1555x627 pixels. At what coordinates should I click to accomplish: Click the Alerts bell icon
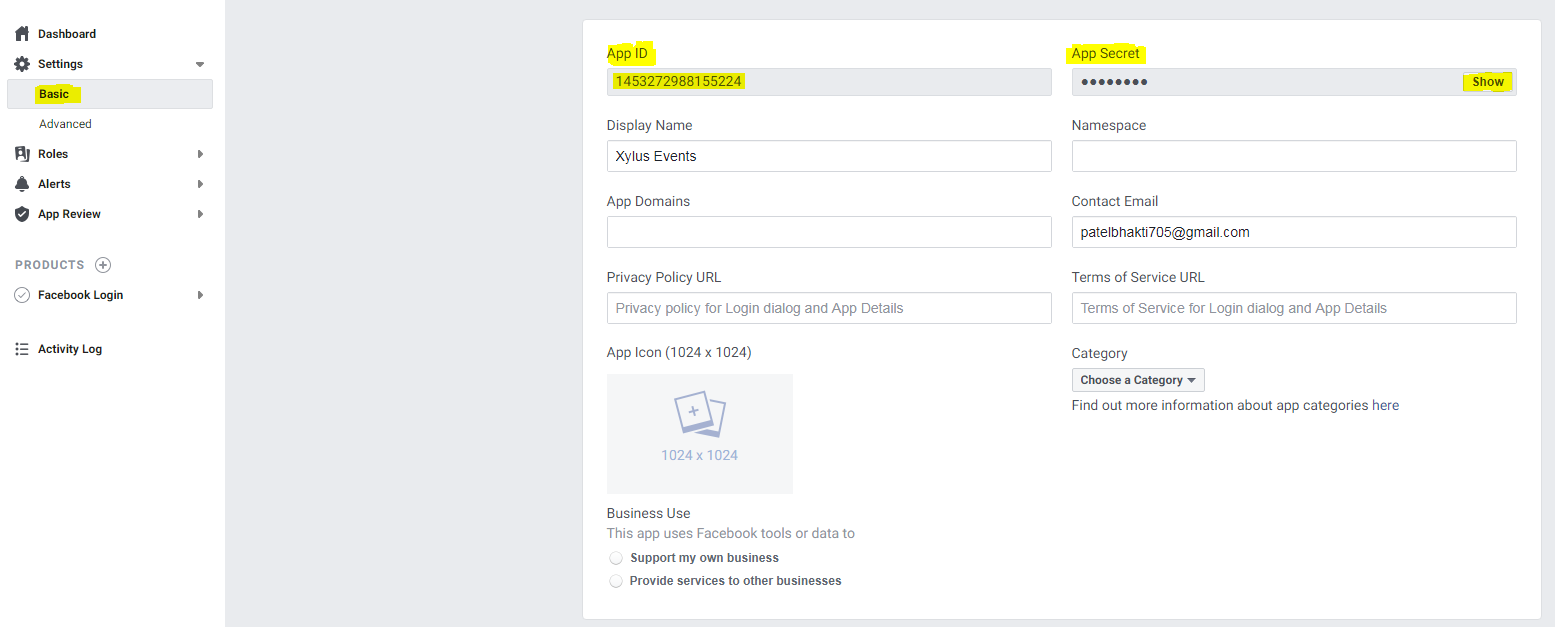pos(22,184)
